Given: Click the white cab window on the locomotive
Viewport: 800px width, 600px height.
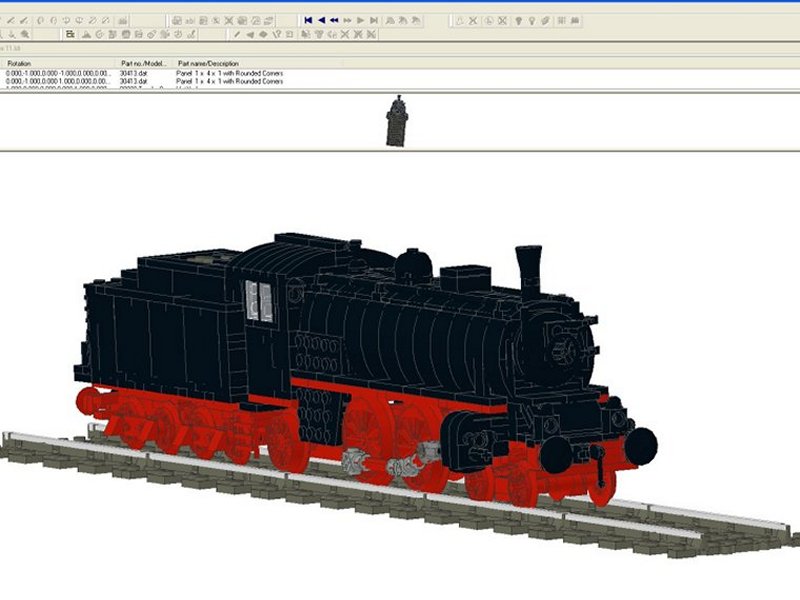Looking at the screenshot, I should pyautogui.click(x=259, y=301).
